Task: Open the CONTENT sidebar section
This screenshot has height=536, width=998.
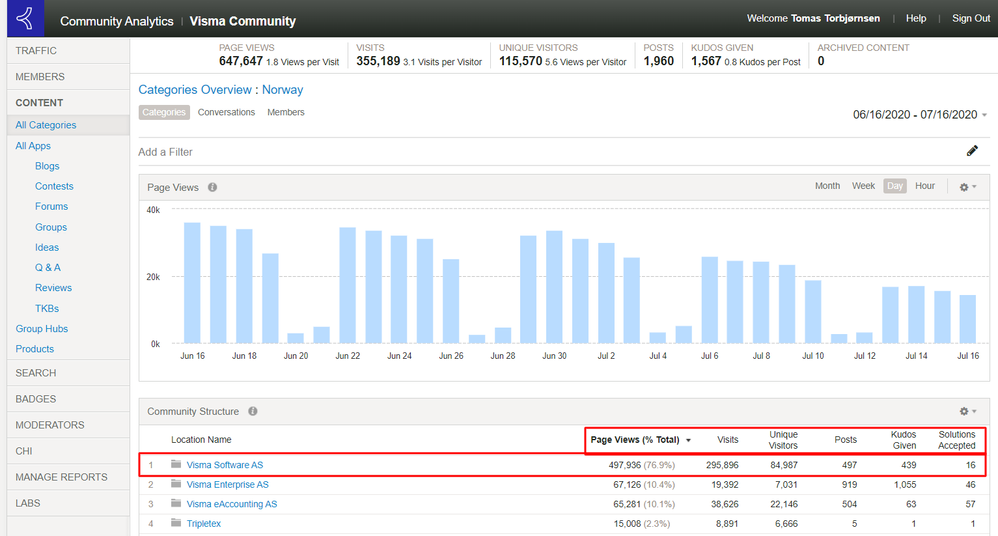Action: [68, 102]
